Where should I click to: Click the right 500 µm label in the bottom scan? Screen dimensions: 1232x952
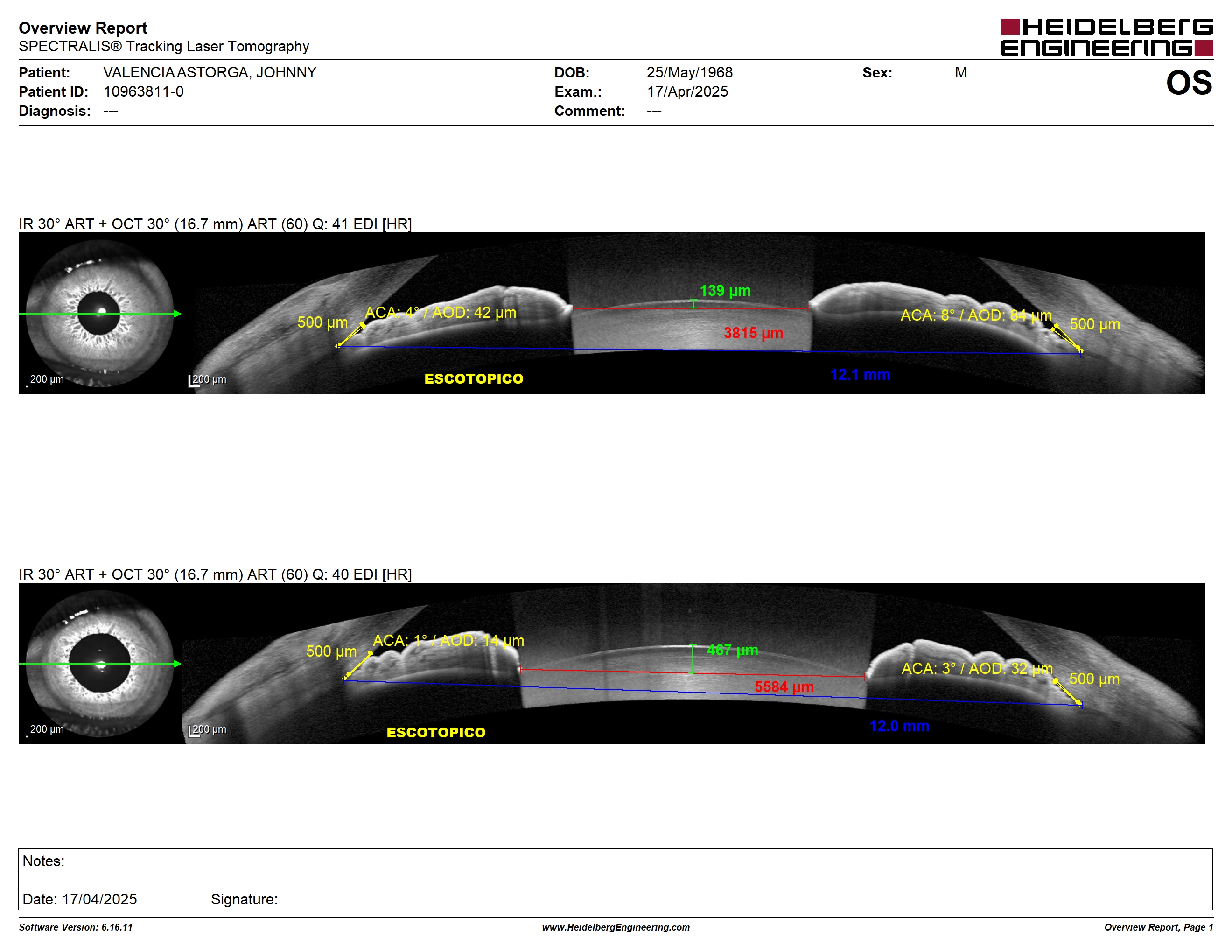click(1094, 679)
